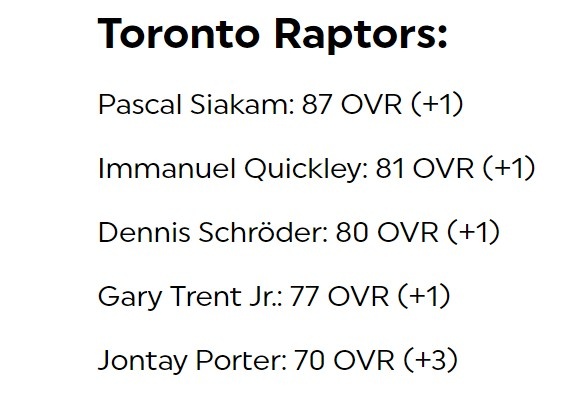The height and width of the screenshot is (397, 585).
Task: Click Gary Trent Jr.'s 77 OVR rating
Action: (339, 297)
